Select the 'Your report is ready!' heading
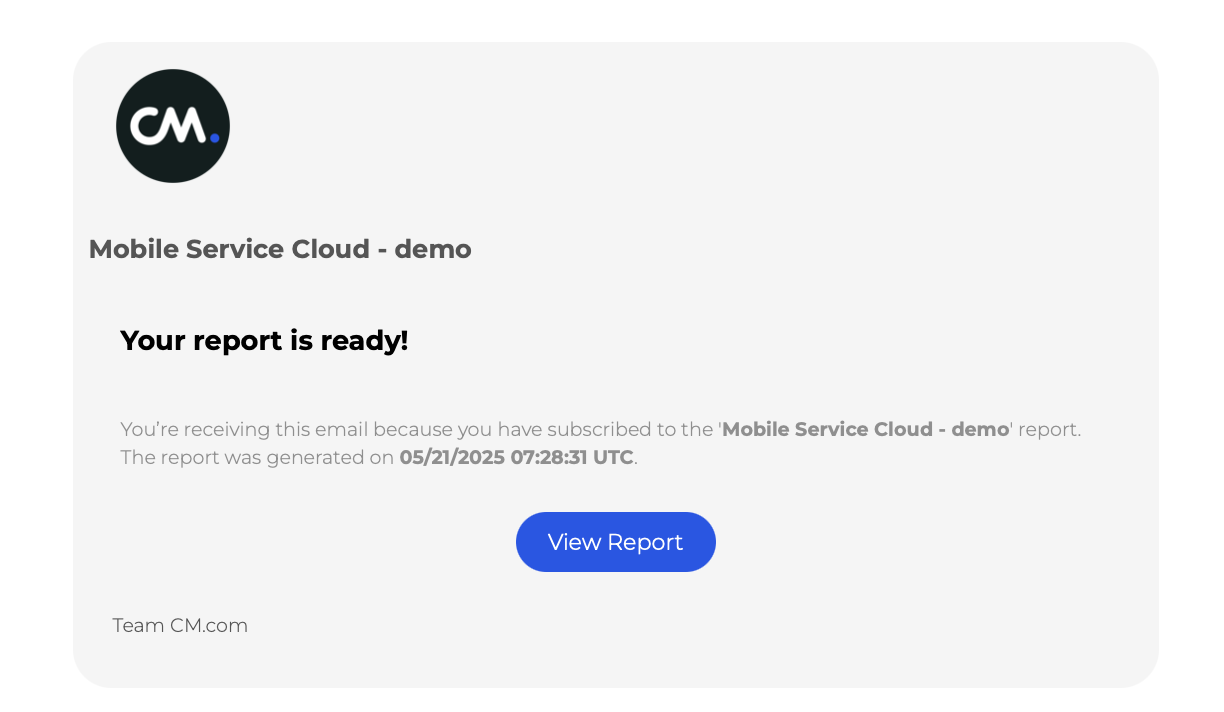Screen dimensions: 1224x712 click(264, 340)
